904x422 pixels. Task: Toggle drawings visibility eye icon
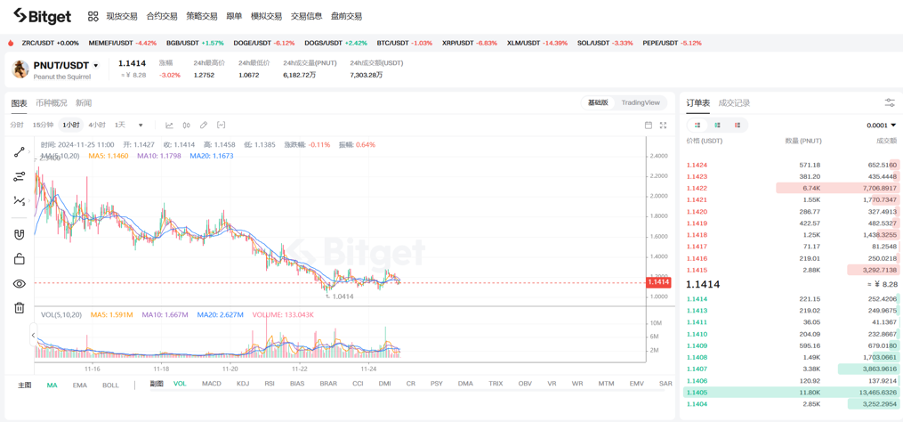tap(19, 284)
